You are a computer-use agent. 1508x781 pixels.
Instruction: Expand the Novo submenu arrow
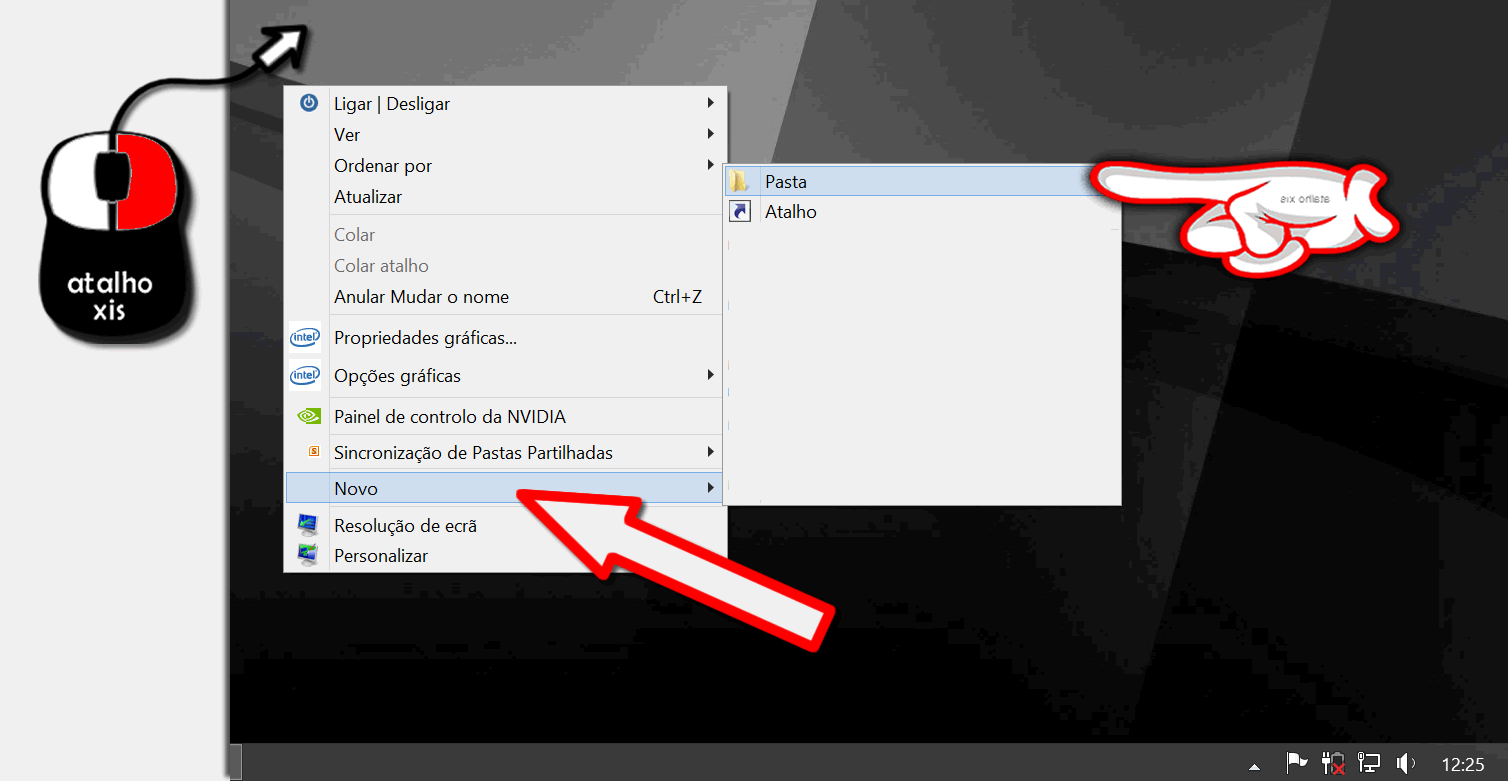pyautogui.click(x=710, y=488)
